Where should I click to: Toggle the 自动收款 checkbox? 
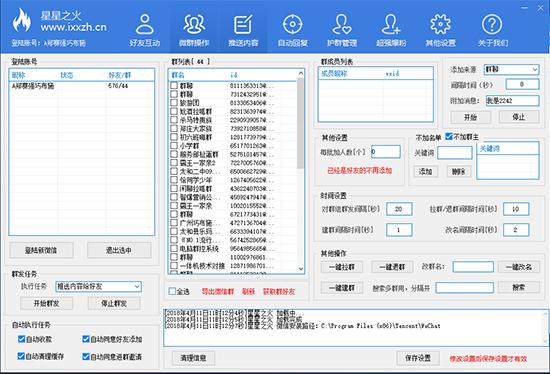(21, 339)
